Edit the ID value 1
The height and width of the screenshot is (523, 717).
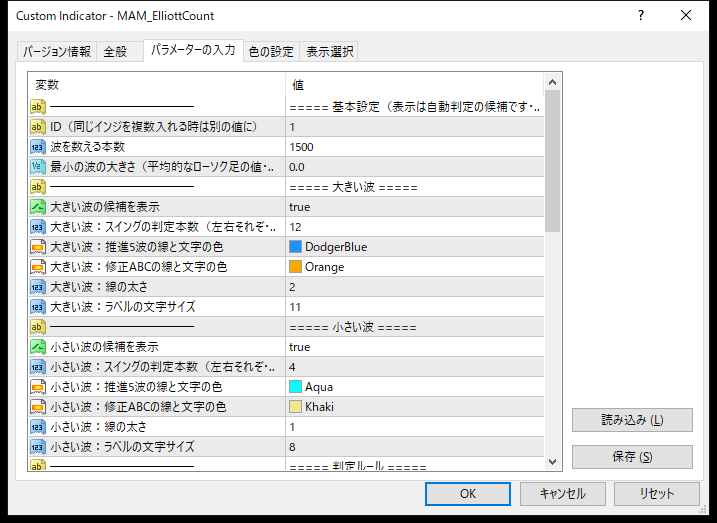[415, 127]
